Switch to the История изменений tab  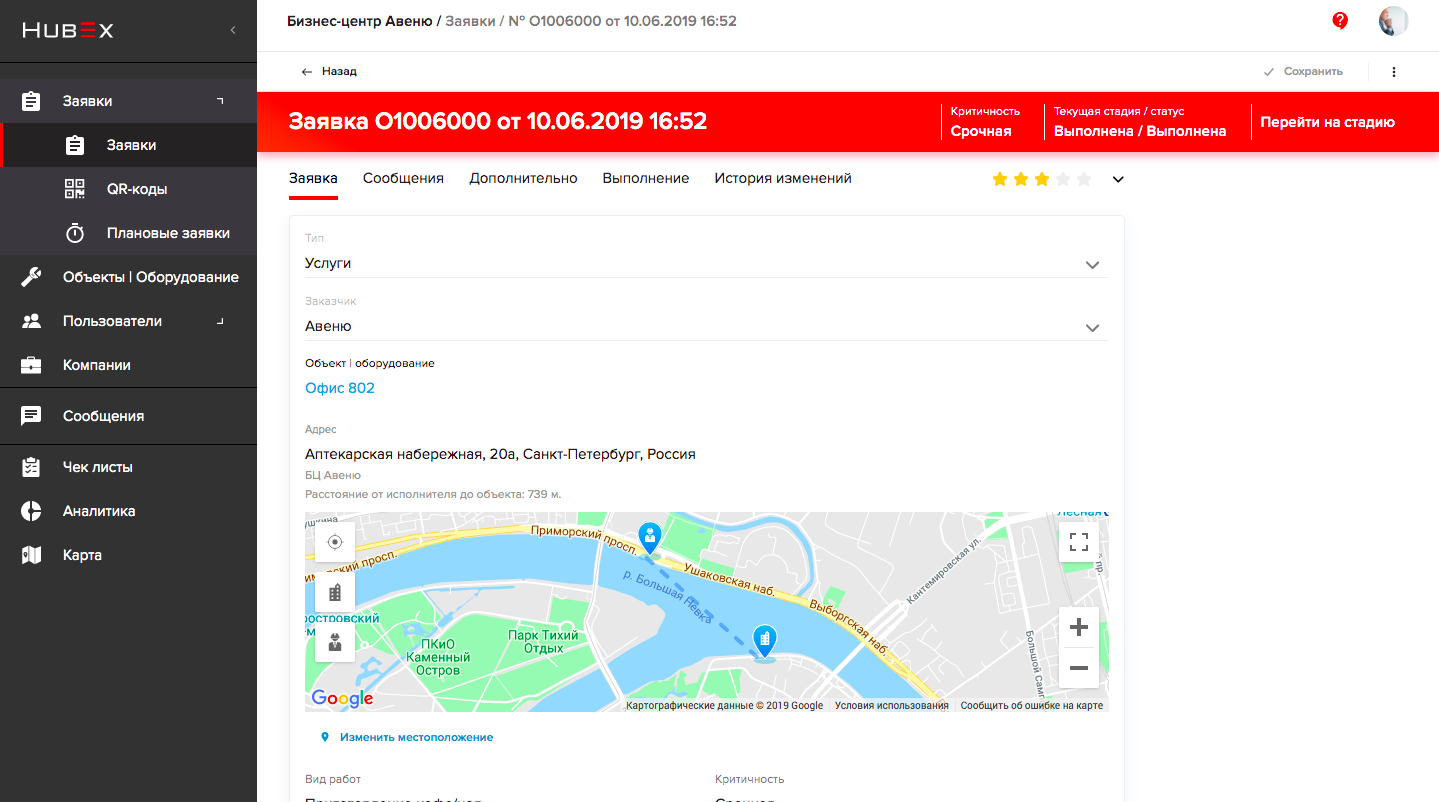[x=783, y=178]
